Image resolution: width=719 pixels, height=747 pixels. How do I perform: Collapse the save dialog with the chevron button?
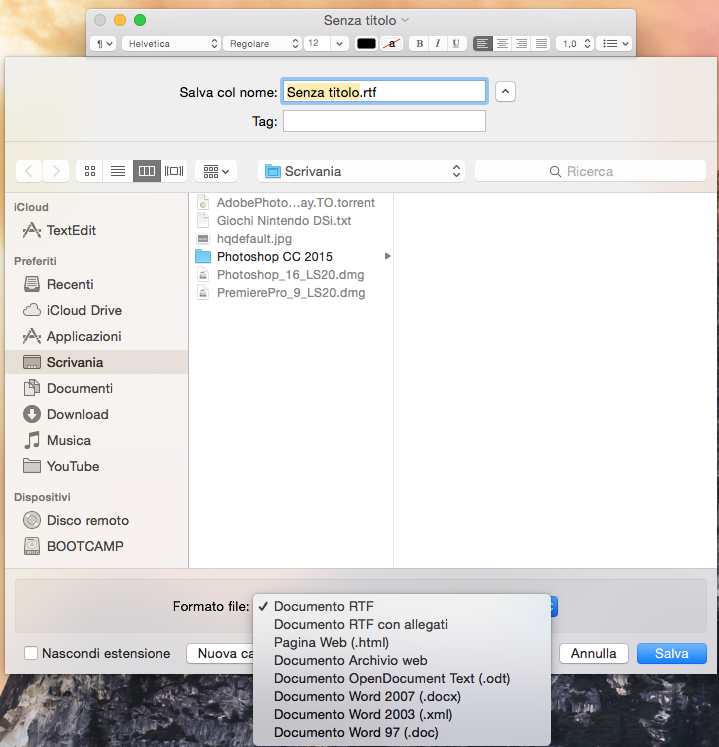[505, 91]
